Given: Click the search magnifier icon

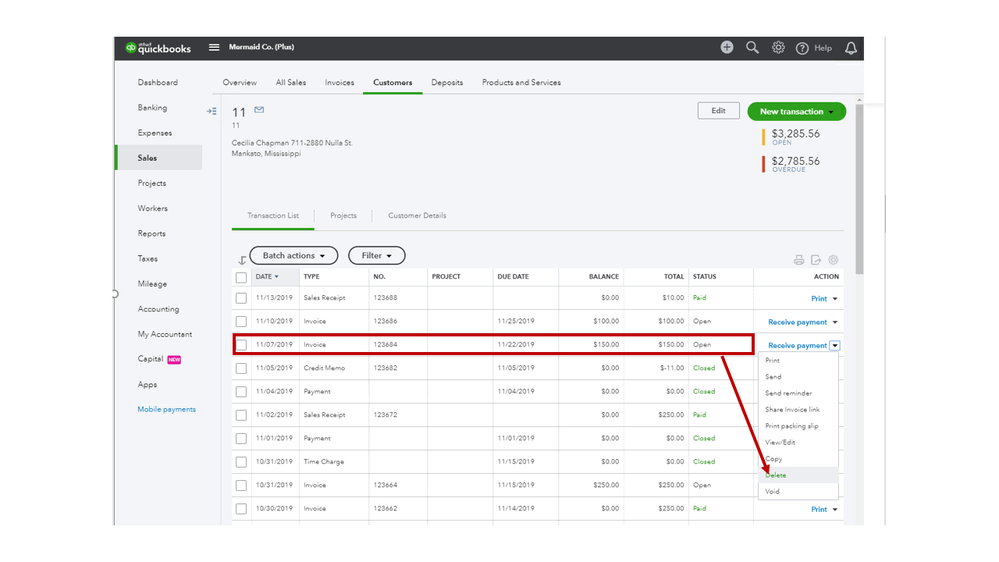Looking at the screenshot, I should coord(753,48).
